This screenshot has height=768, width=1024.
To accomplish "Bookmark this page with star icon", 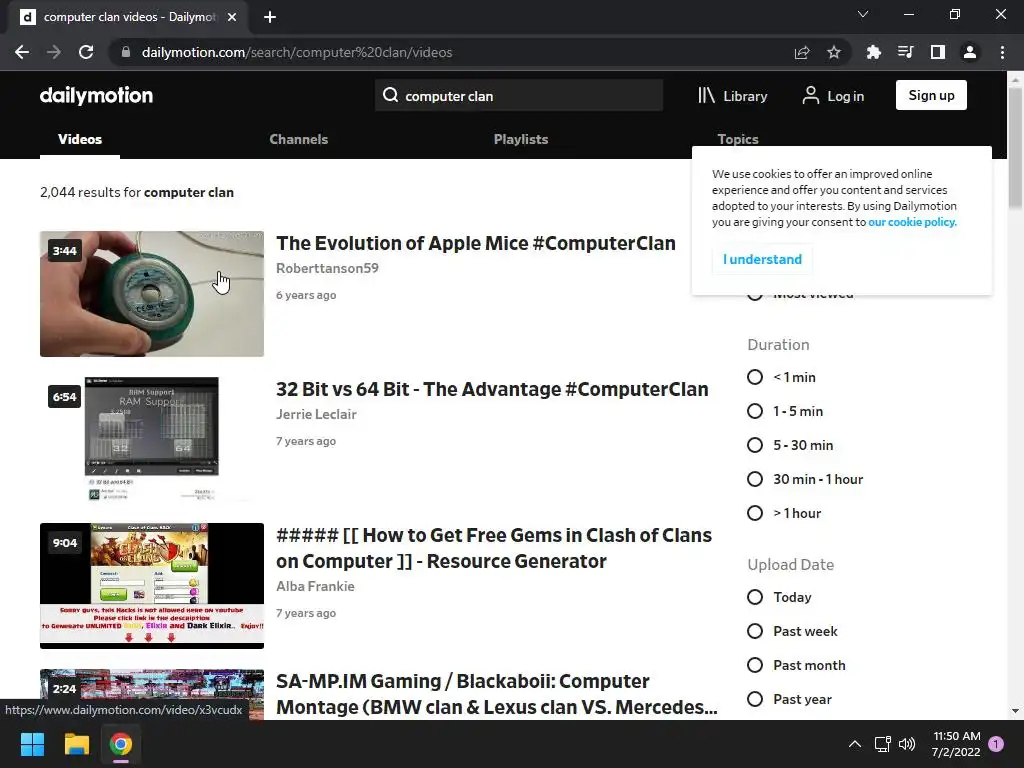I will tap(834, 52).
